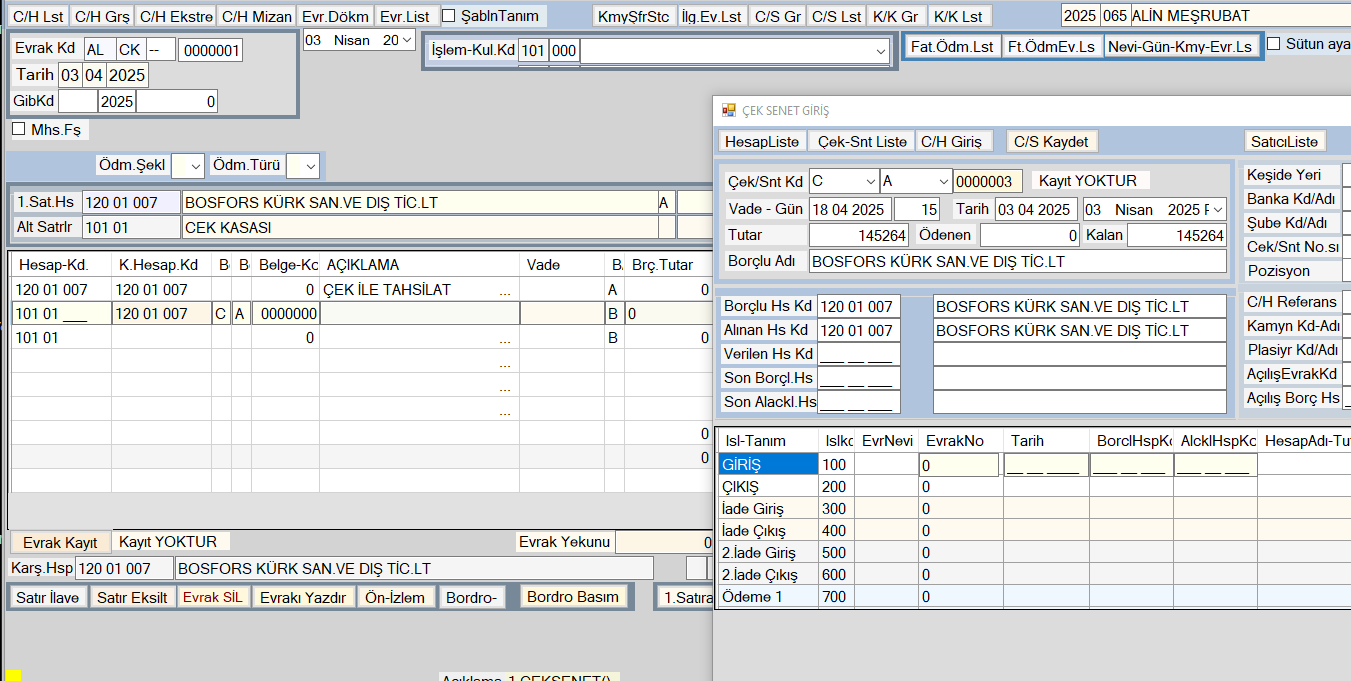Open the Ödm.Şekl dropdown
The image size is (1351, 681).
point(195,165)
